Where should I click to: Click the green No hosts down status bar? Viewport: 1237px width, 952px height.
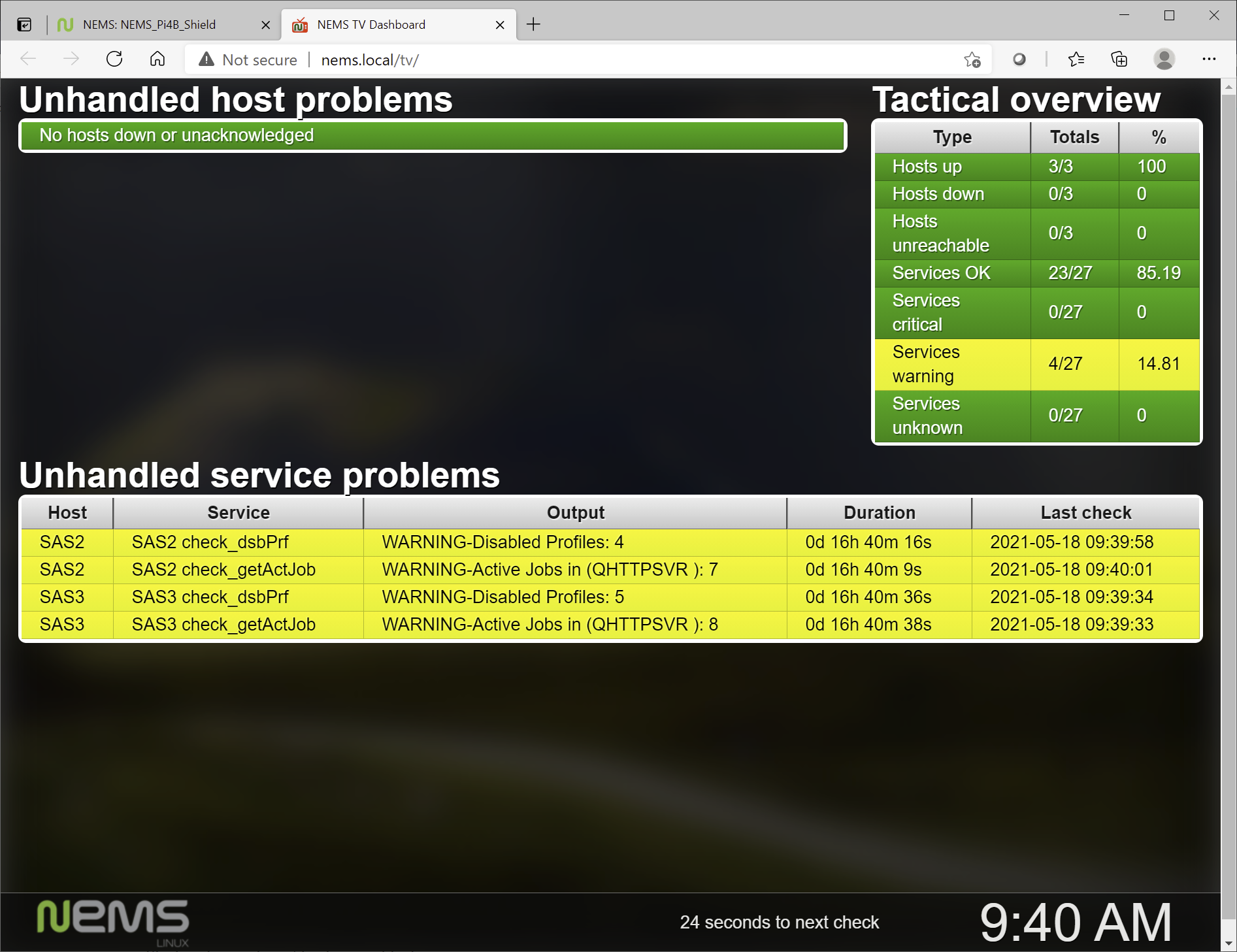click(x=433, y=135)
